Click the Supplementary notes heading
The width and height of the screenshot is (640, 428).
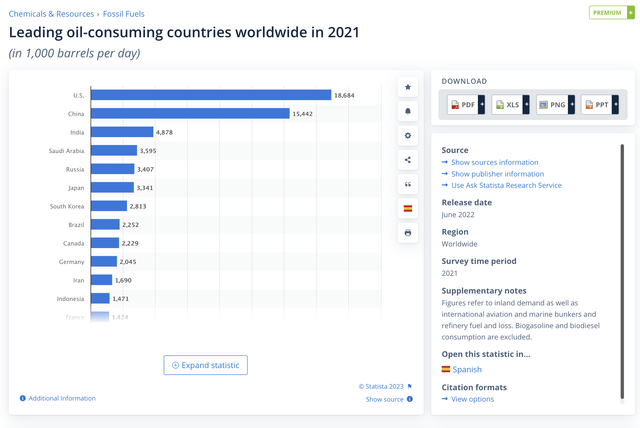484,291
